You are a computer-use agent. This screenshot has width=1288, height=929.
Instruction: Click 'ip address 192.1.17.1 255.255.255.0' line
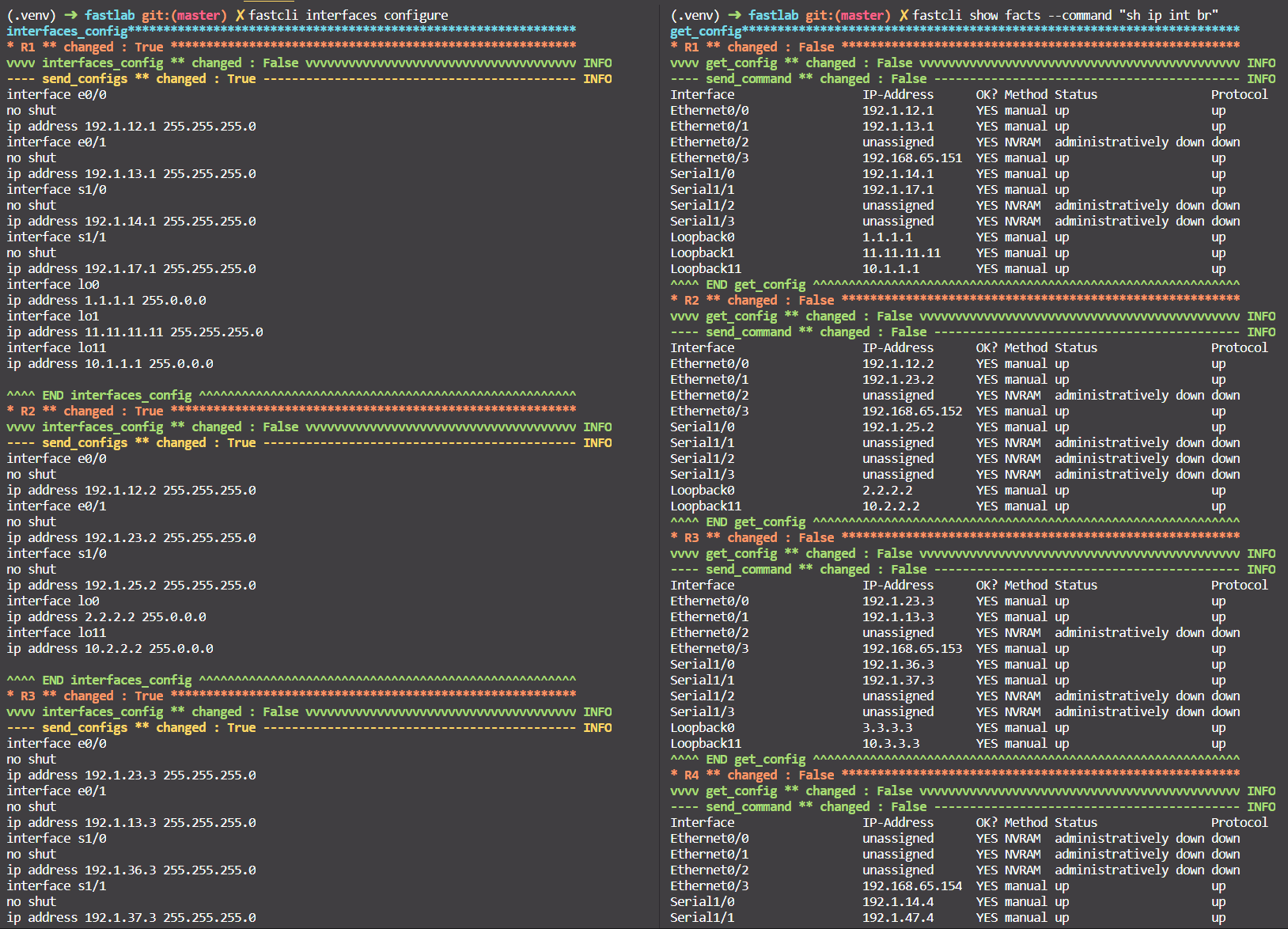point(131,268)
